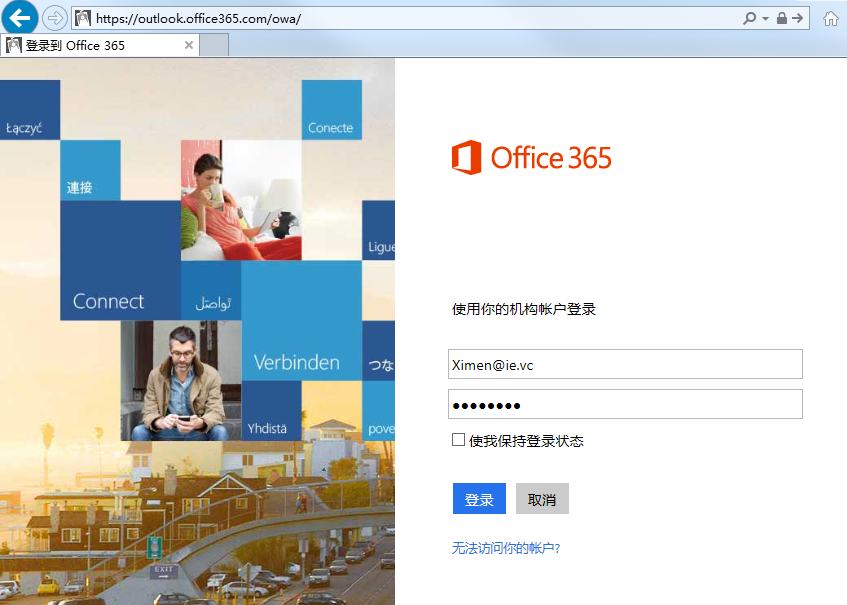847x605 pixels.
Task: Select the '登录到 Office 365' tab
Action: 90,45
